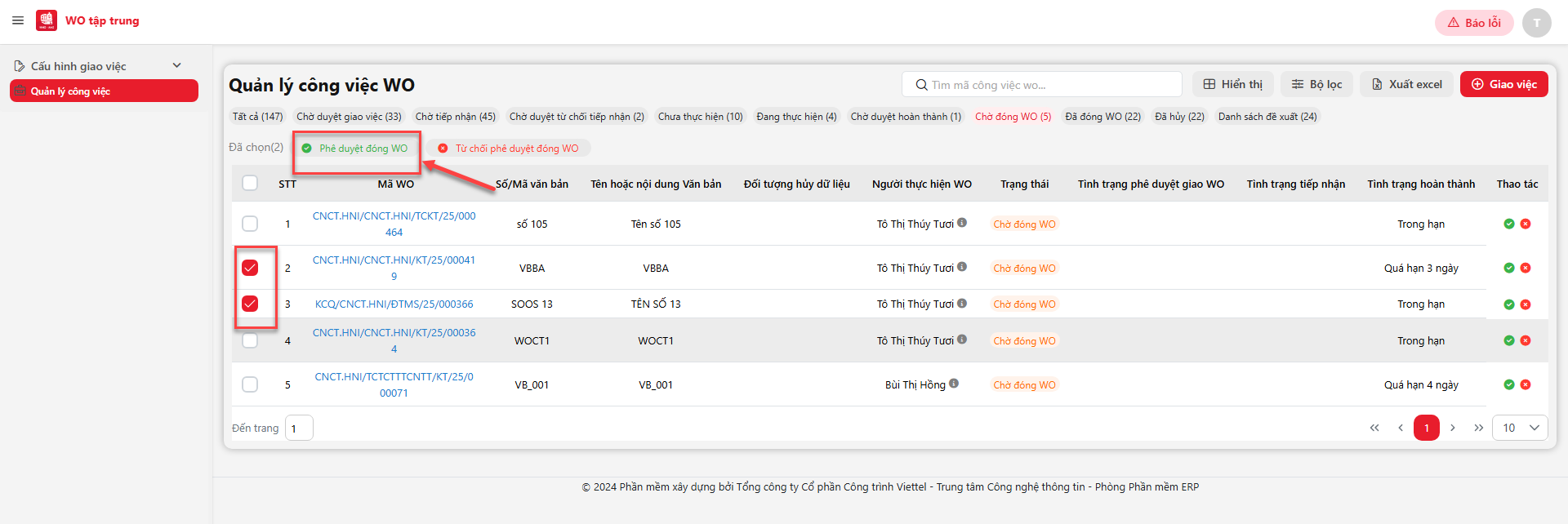1568x524 pixels.
Task: Open Đã hủy (22) tab
Action: point(1179,117)
